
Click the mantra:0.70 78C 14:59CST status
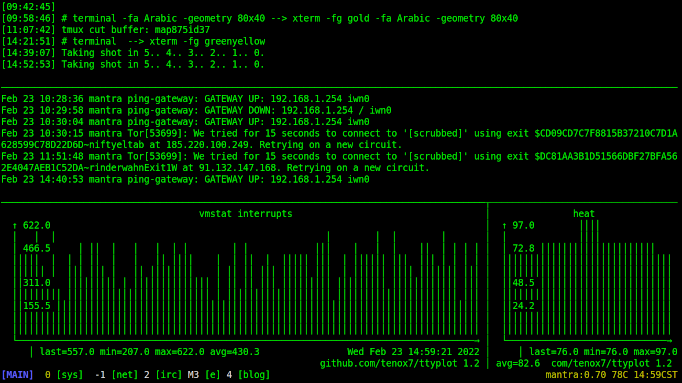click(611, 375)
